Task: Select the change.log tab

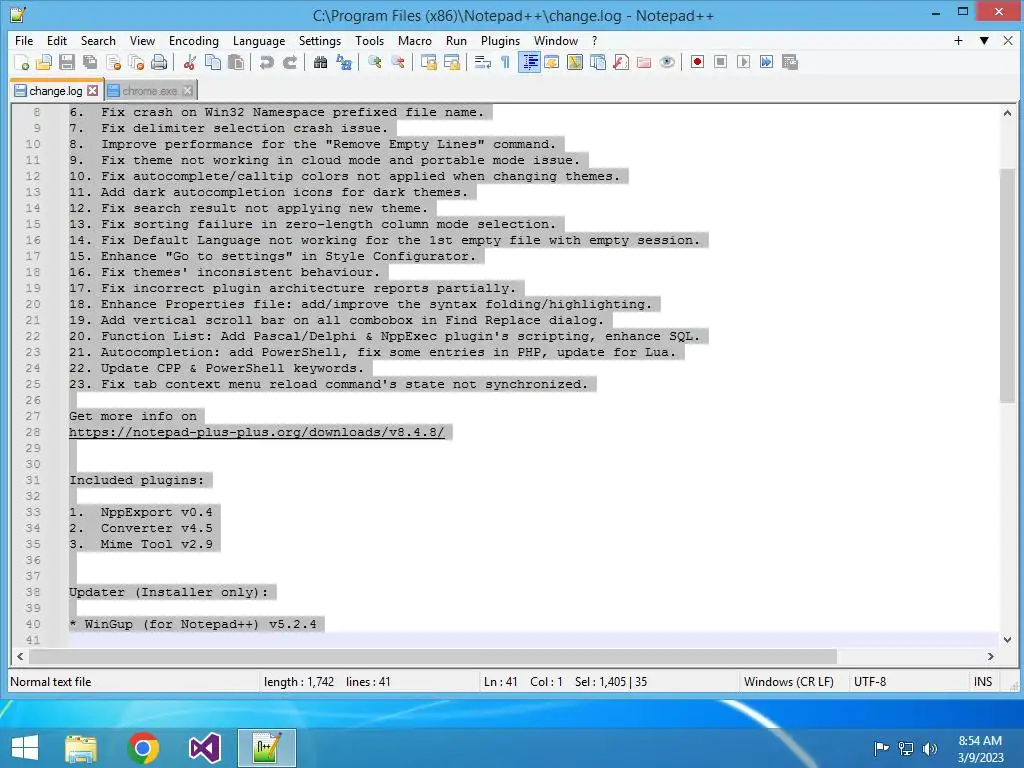Action: pyautogui.click(x=56, y=91)
